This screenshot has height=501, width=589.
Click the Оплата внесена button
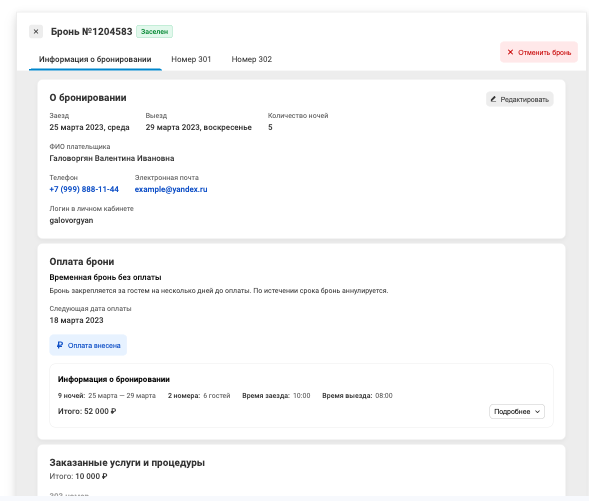[x=88, y=345]
